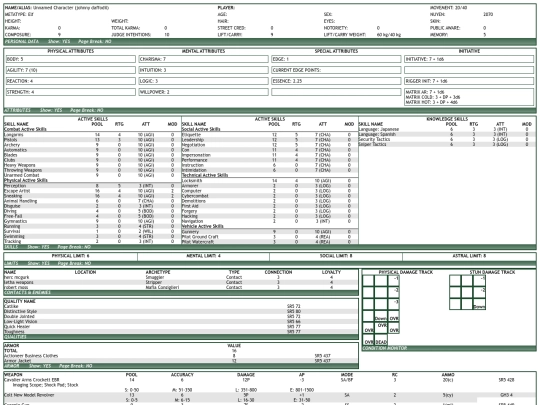Click the AGILITY: 7 (10) attribute field
The image size is (540, 405).
pyautogui.click(x=71, y=70)
